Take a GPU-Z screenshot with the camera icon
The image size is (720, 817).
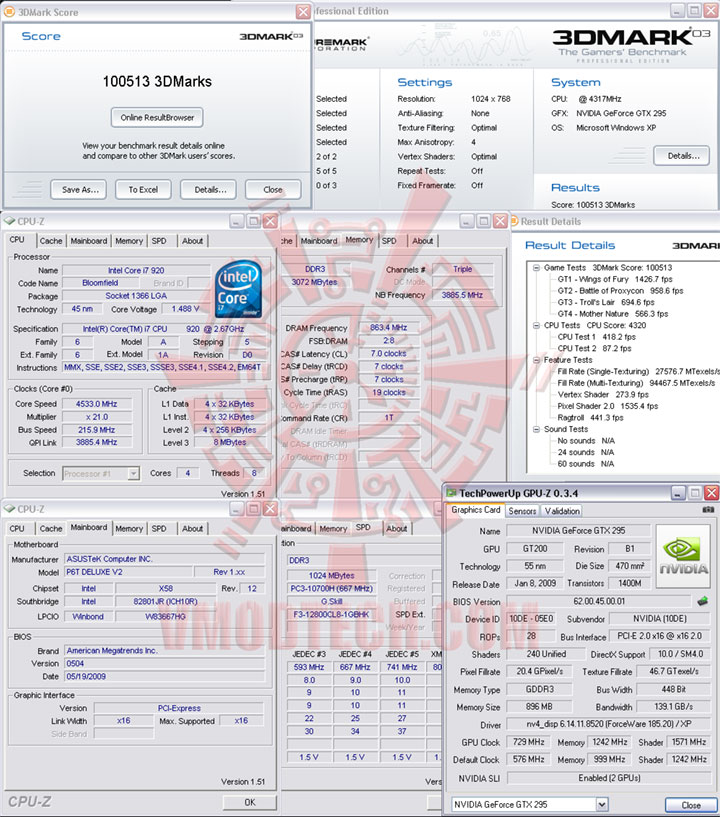pos(708,510)
